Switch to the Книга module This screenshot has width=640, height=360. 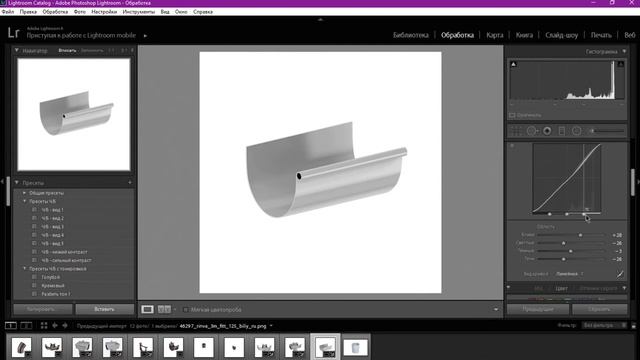(524, 35)
